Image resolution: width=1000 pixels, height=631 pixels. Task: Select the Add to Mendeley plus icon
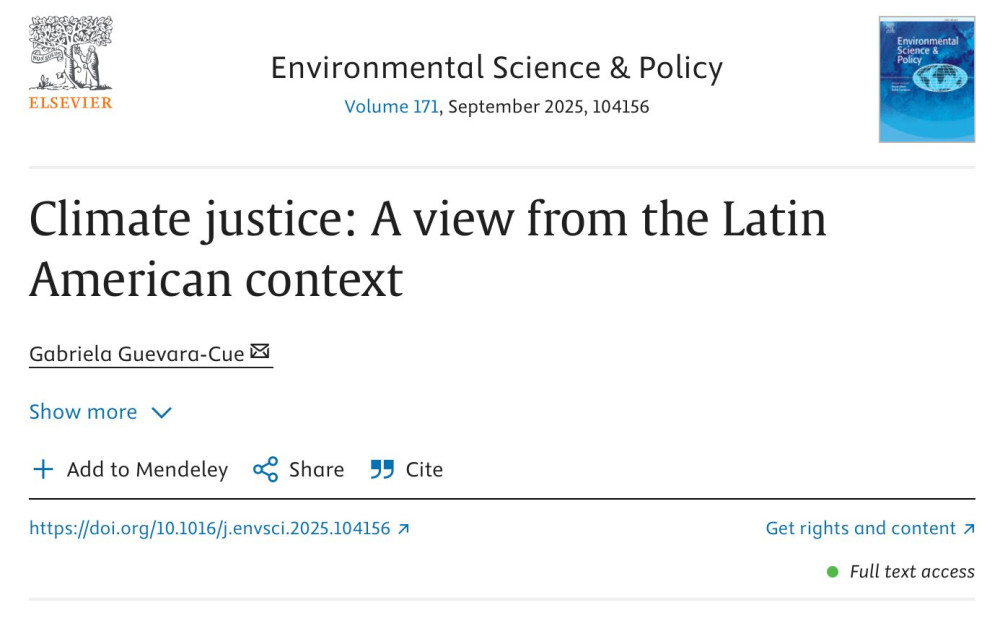coord(42,469)
